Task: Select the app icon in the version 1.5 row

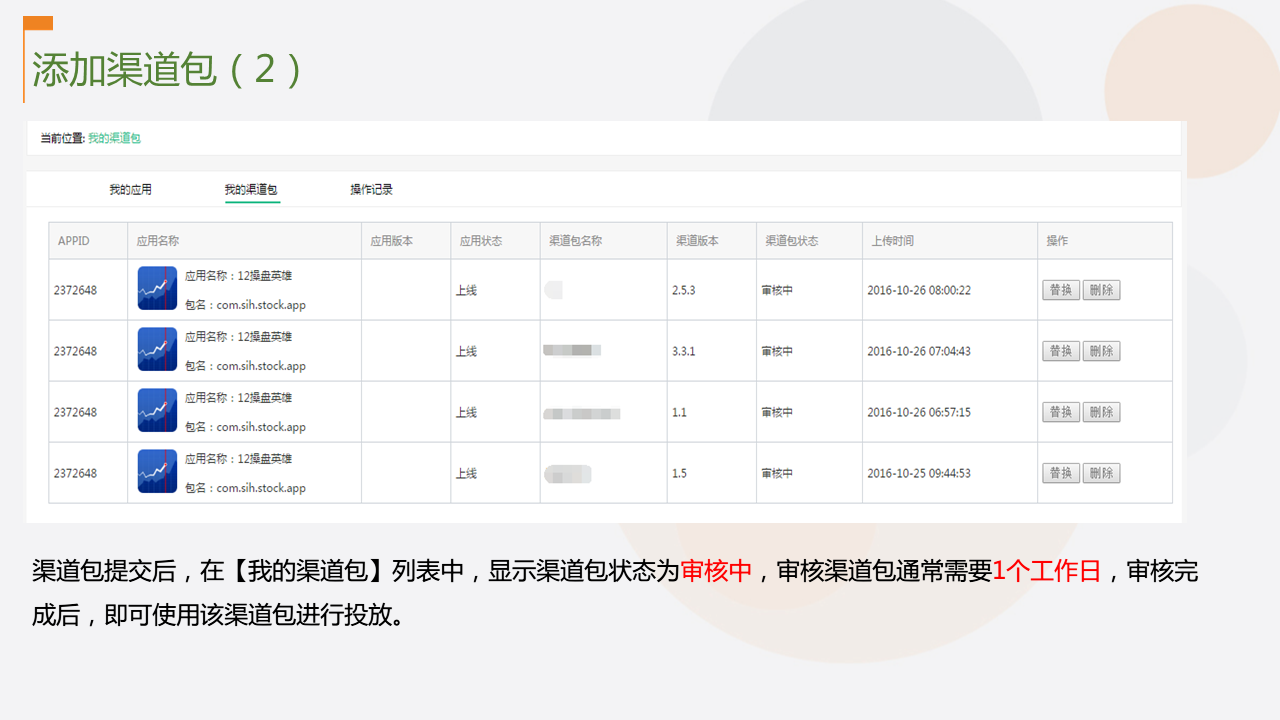Action: pyautogui.click(x=157, y=471)
